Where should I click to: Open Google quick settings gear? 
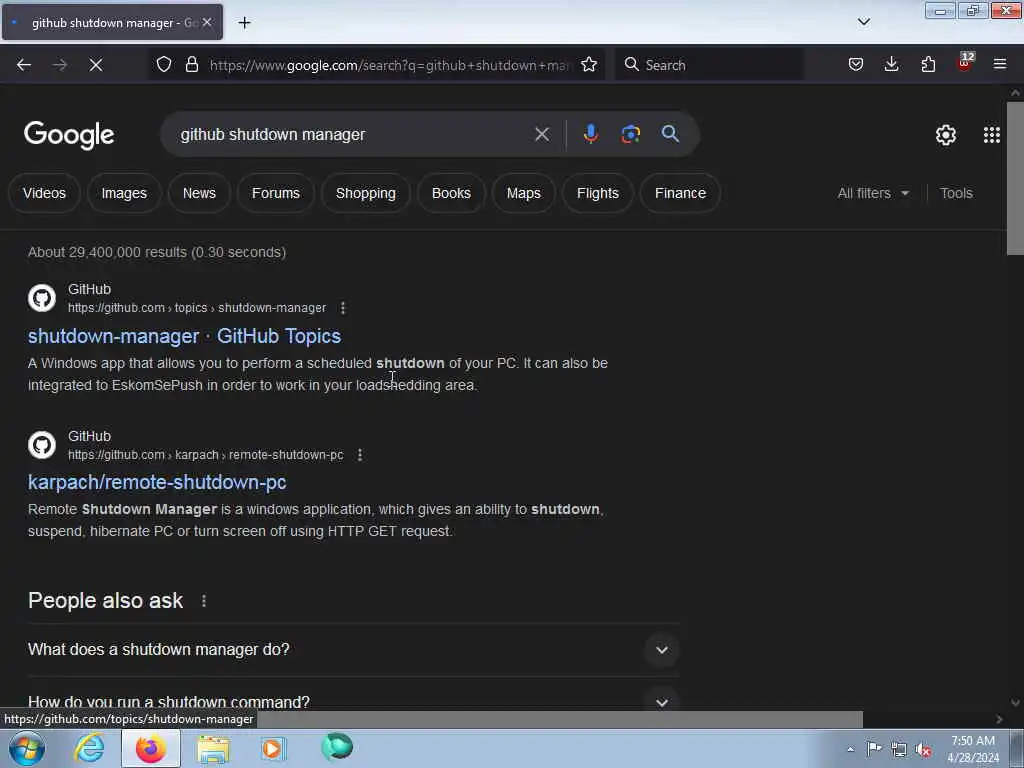pos(946,135)
